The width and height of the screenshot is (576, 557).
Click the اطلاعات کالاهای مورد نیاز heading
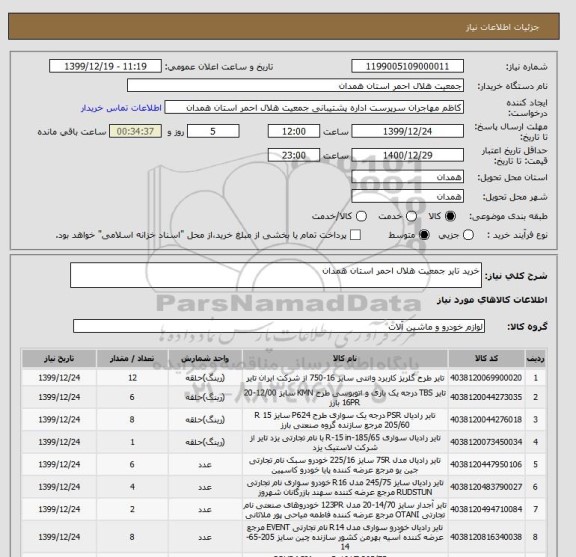[x=492, y=300]
